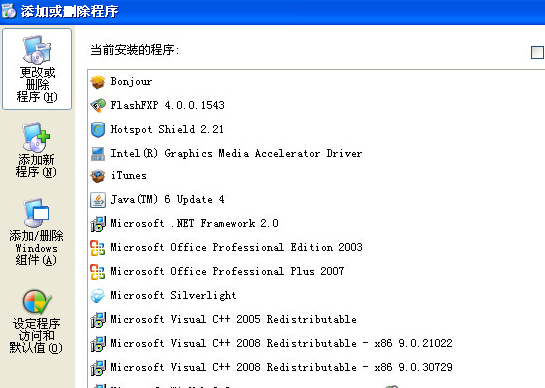Open 设定程序访问和默认值 sidebar icon
The image size is (545, 388).
(37, 302)
